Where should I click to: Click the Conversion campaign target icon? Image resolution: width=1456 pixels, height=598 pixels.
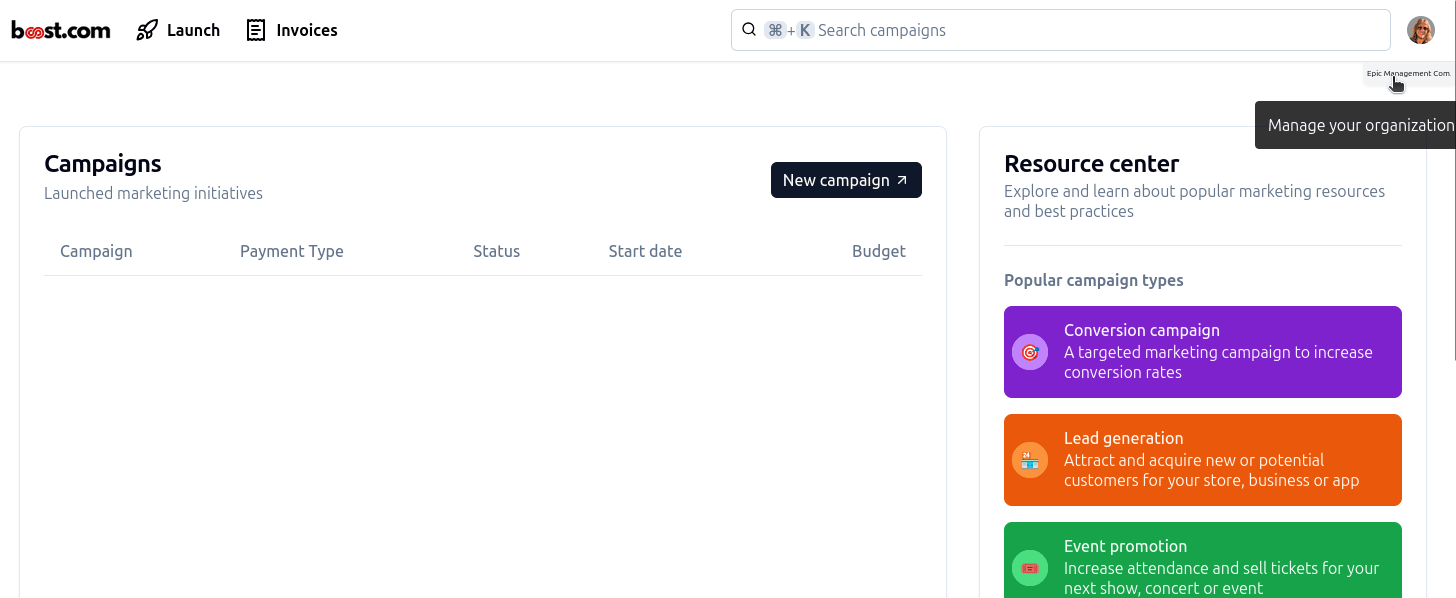click(1030, 352)
